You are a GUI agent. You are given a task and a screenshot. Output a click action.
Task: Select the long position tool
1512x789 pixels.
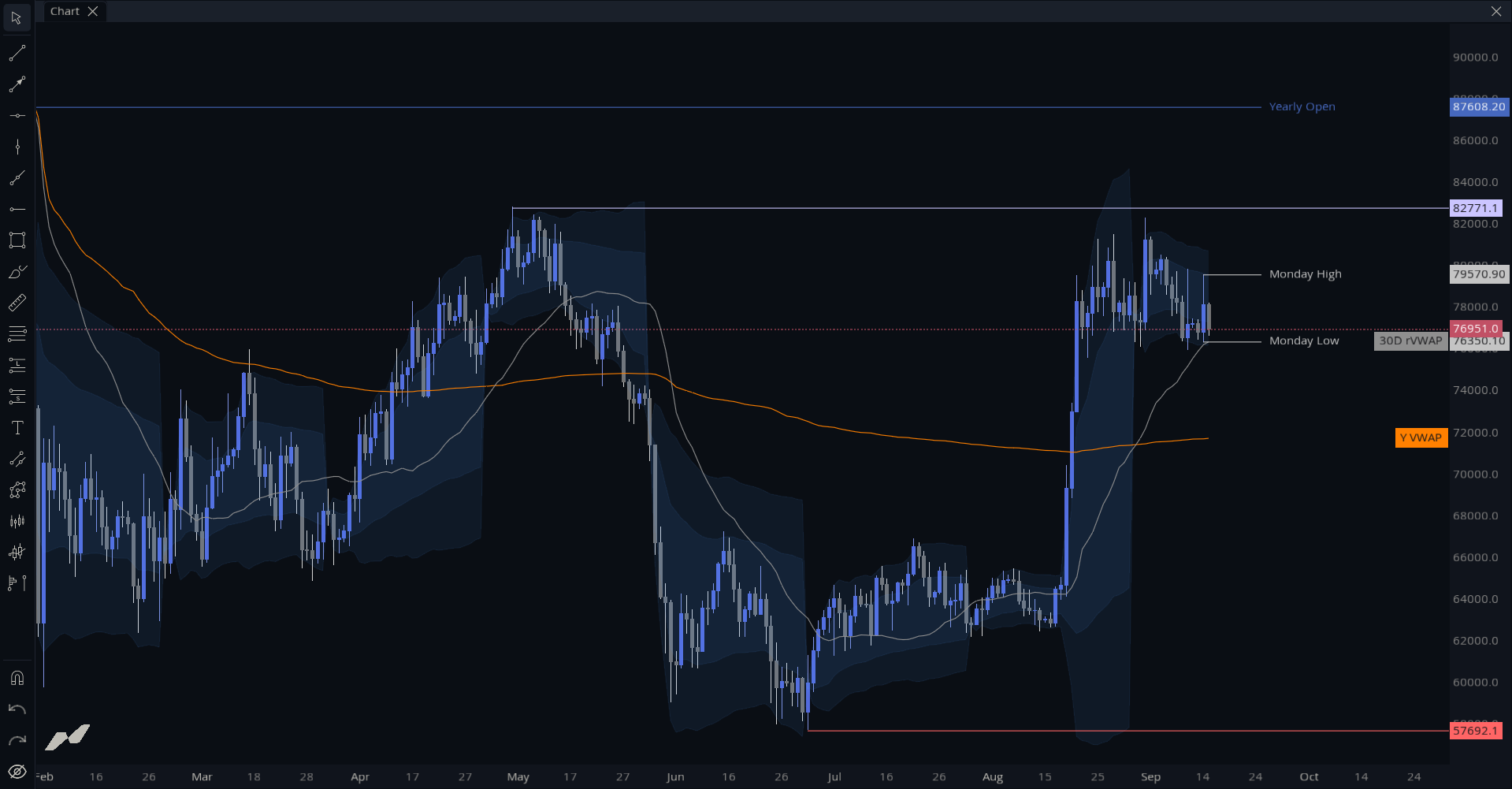[17, 365]
